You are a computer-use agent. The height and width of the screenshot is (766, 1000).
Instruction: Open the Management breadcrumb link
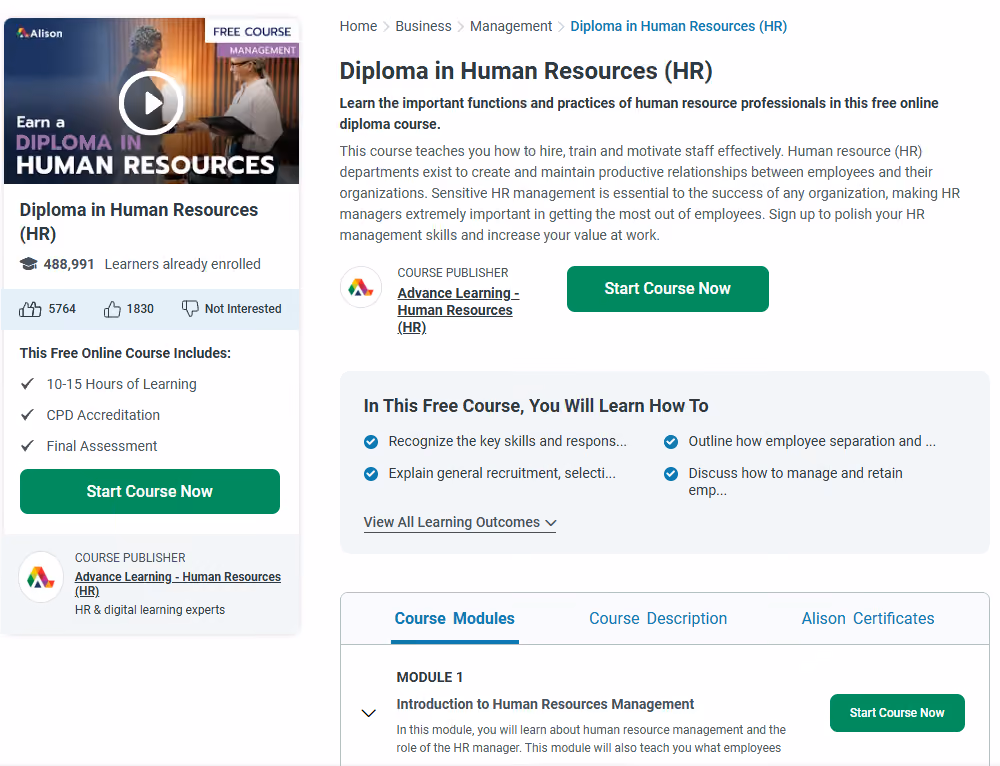[511, 26]
